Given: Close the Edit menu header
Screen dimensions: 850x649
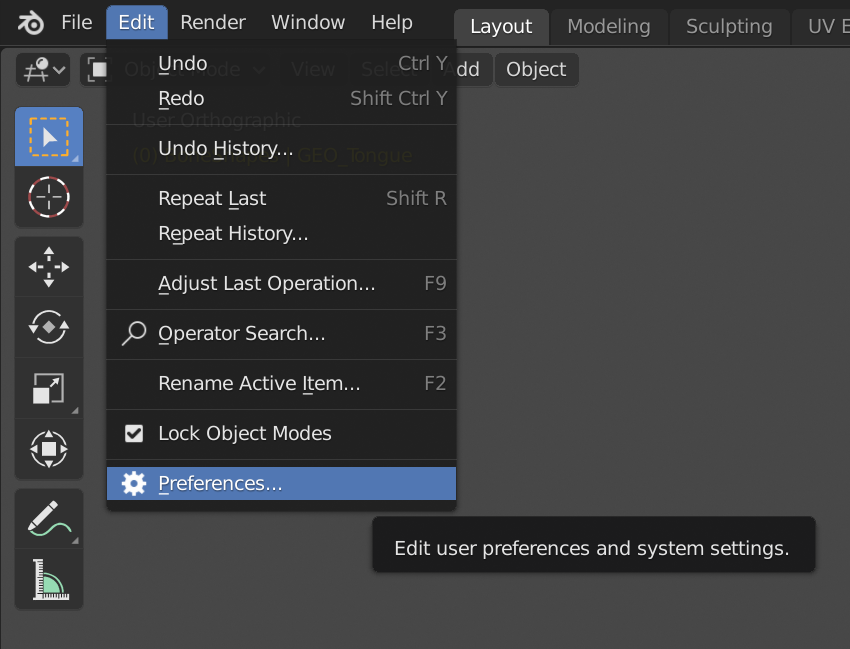Looking at the screenshot, I should click(137, 23).
